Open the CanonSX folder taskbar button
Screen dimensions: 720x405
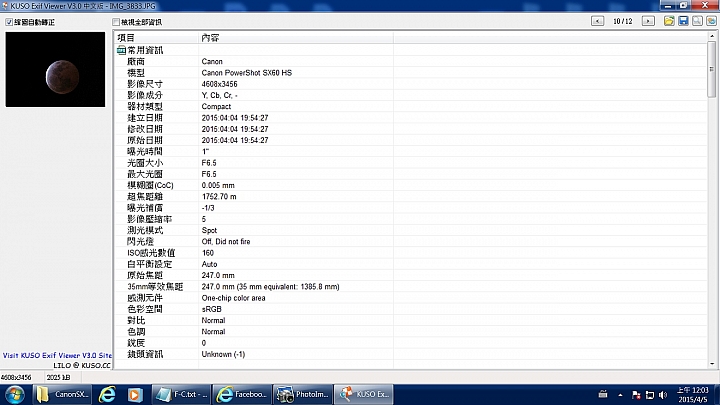[63, 394]
